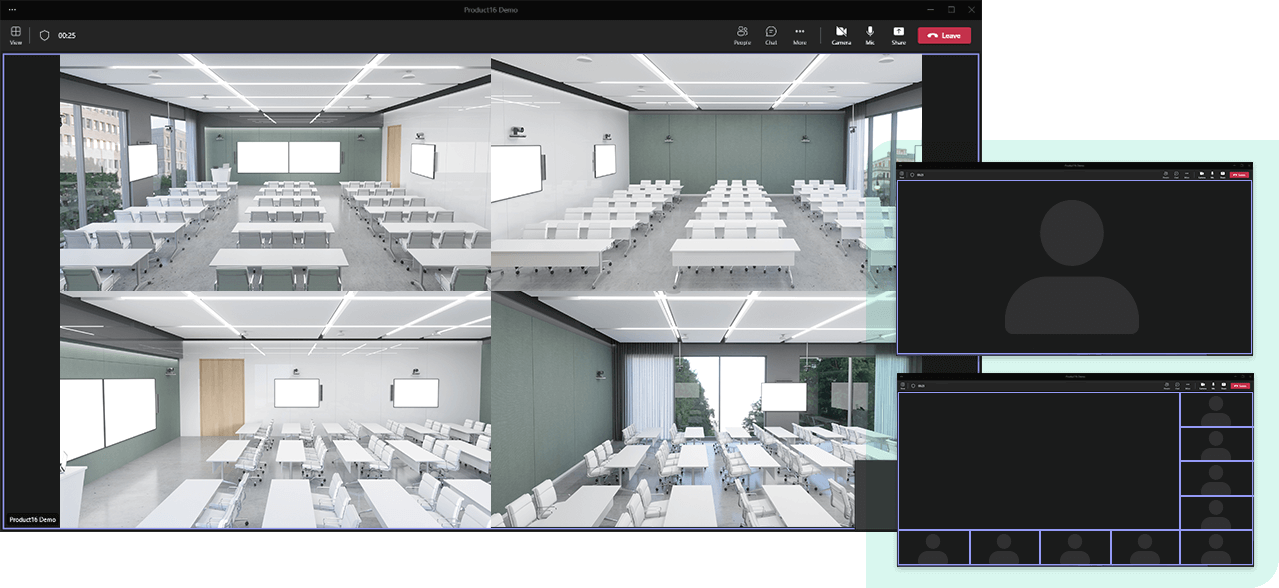Select the bottom-left classroom view with the wooden door
Screen dimensions: 1279x588
[x=275, y=410]
